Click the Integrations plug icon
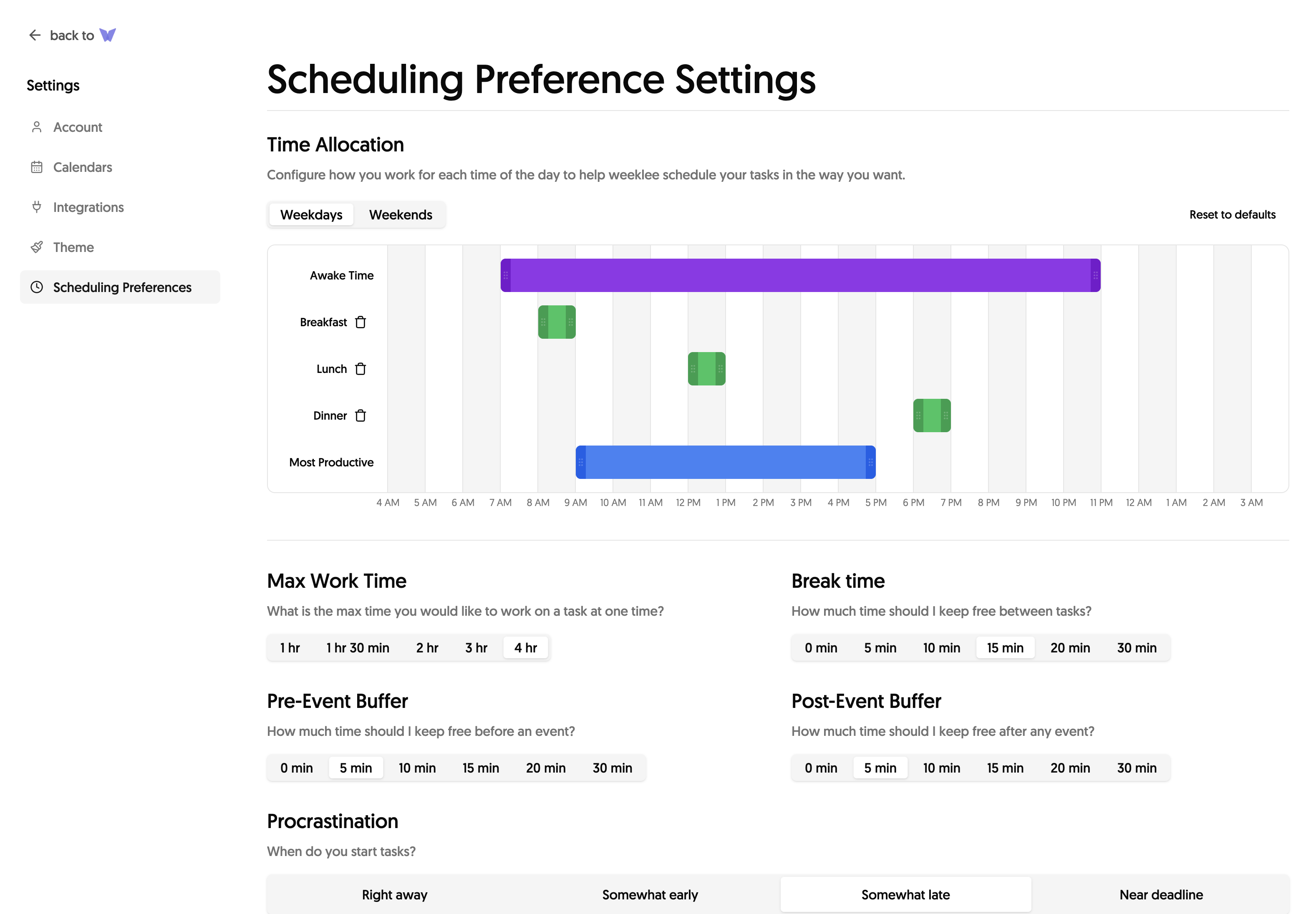This screenshot has height=914, width=1316. pos(37,207)
